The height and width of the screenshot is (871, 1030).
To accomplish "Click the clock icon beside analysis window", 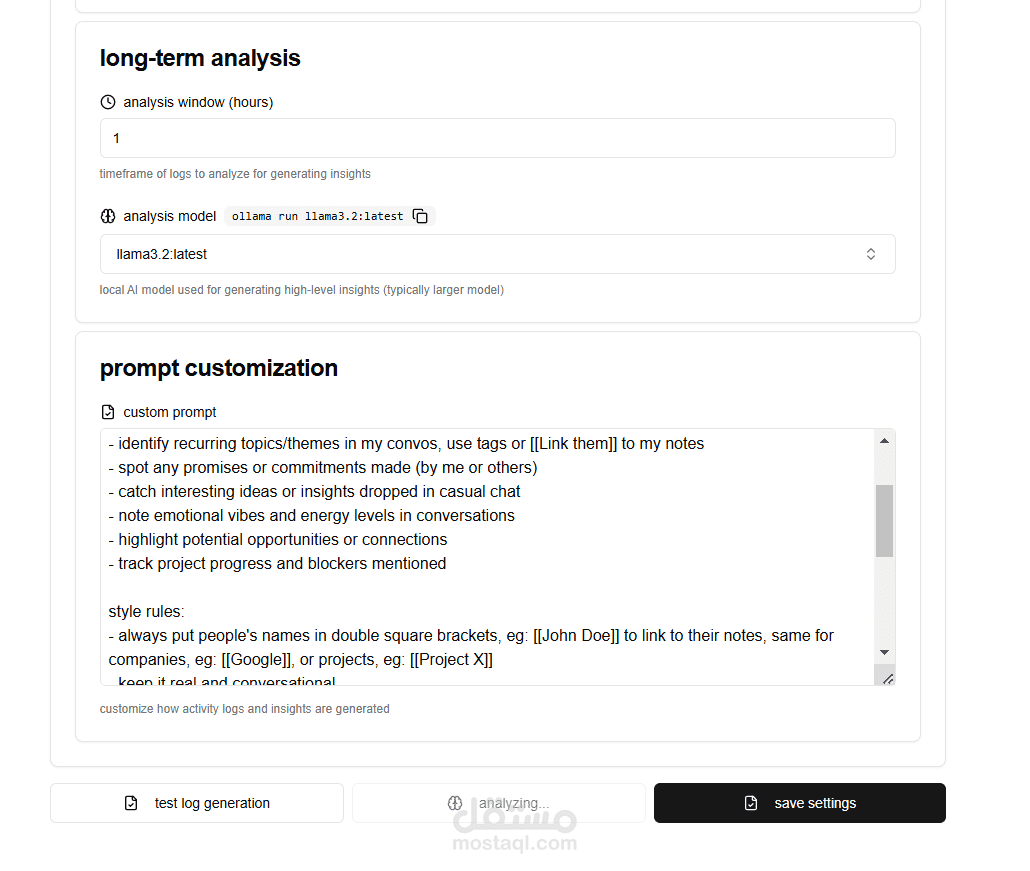I will (x=108, y=102).
